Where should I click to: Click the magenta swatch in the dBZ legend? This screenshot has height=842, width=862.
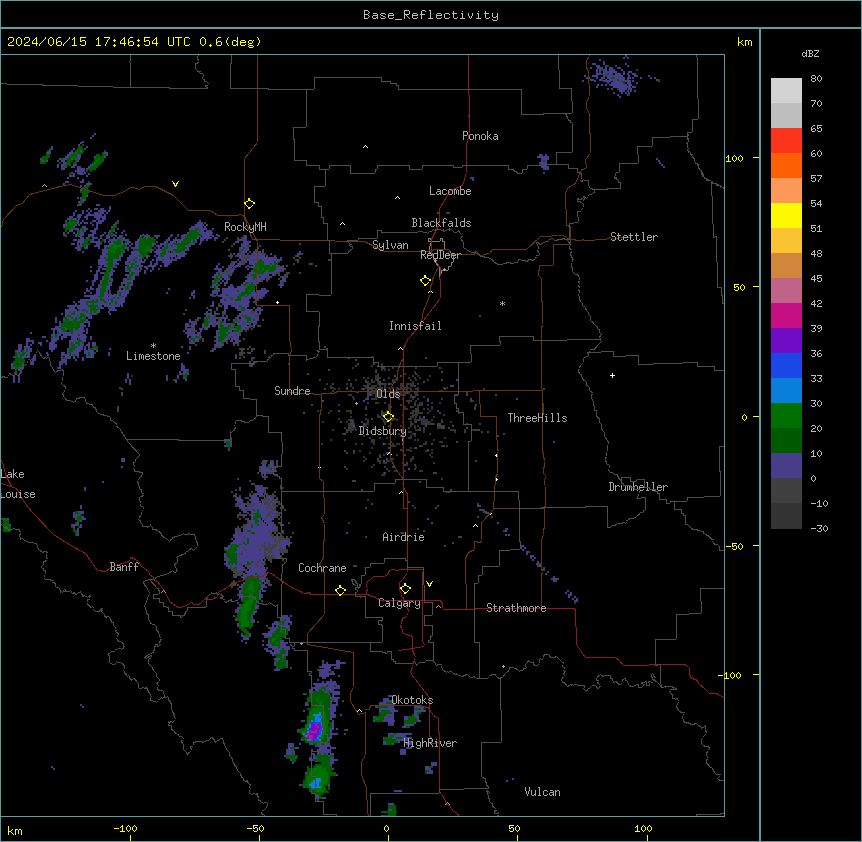[x=786, y=315]
